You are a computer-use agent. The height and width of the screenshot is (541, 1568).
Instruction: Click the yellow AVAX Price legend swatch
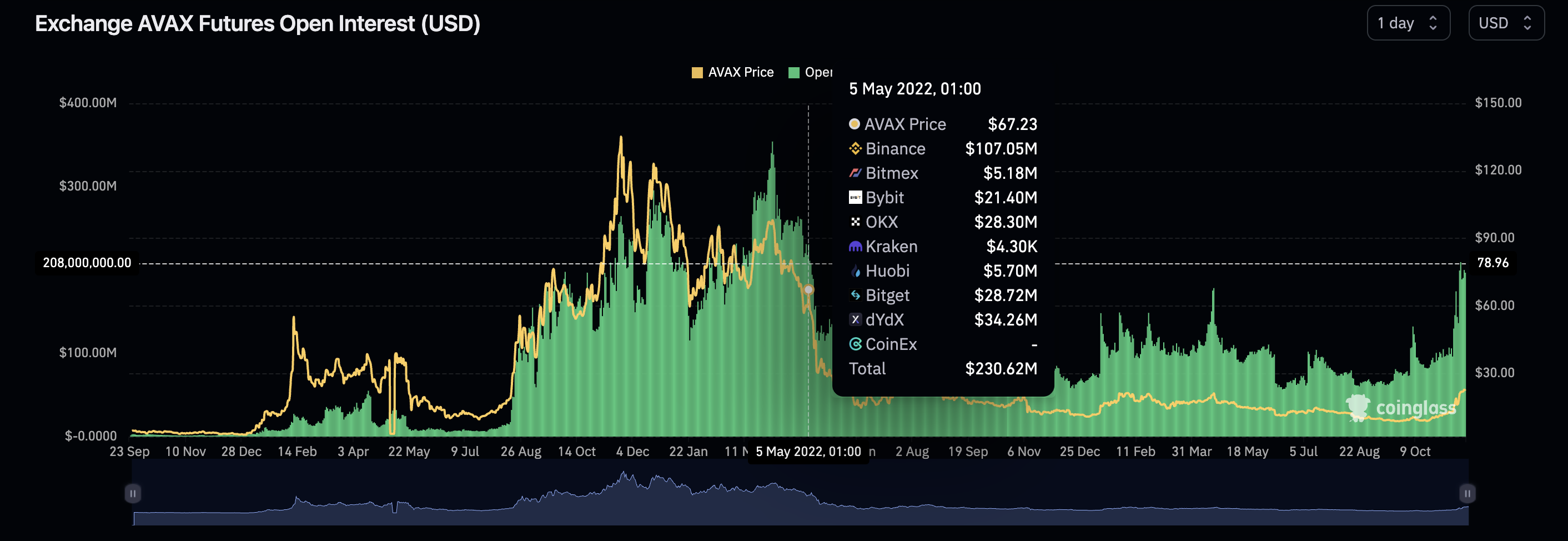(697, 73)
